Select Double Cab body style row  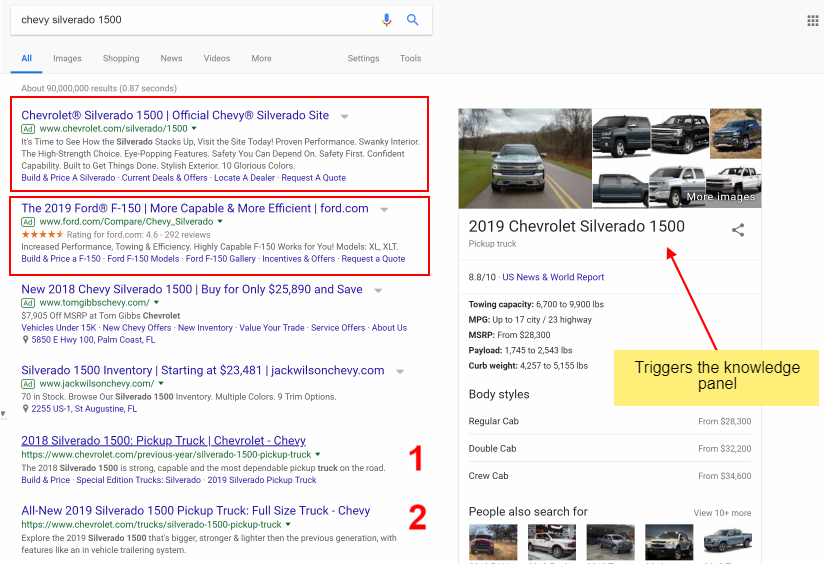click(x=610, y=448)
